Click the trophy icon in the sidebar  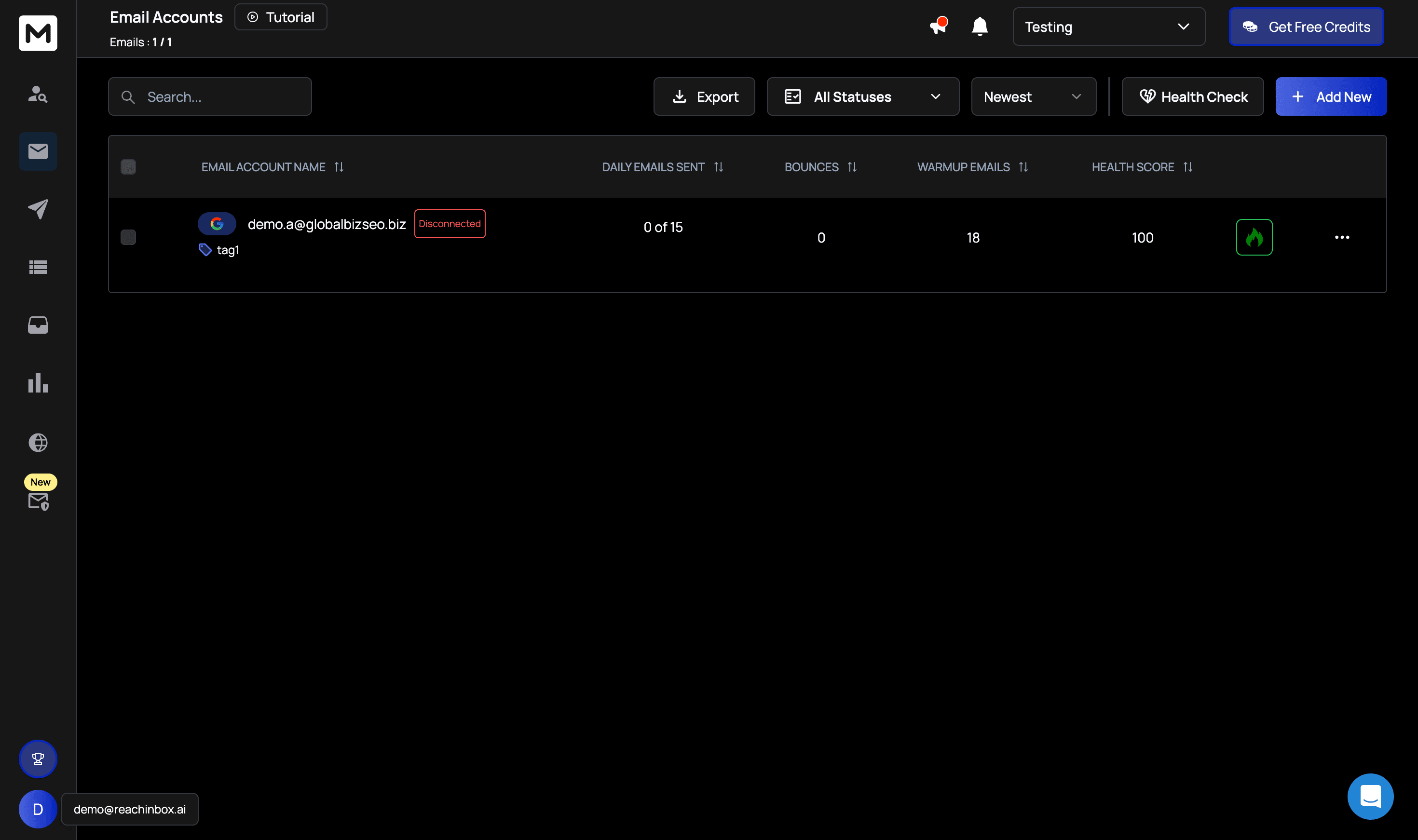(38, 759)
